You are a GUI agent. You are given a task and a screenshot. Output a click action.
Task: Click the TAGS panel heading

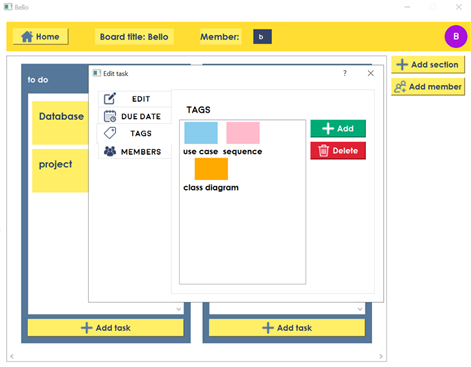click(198, 110)
